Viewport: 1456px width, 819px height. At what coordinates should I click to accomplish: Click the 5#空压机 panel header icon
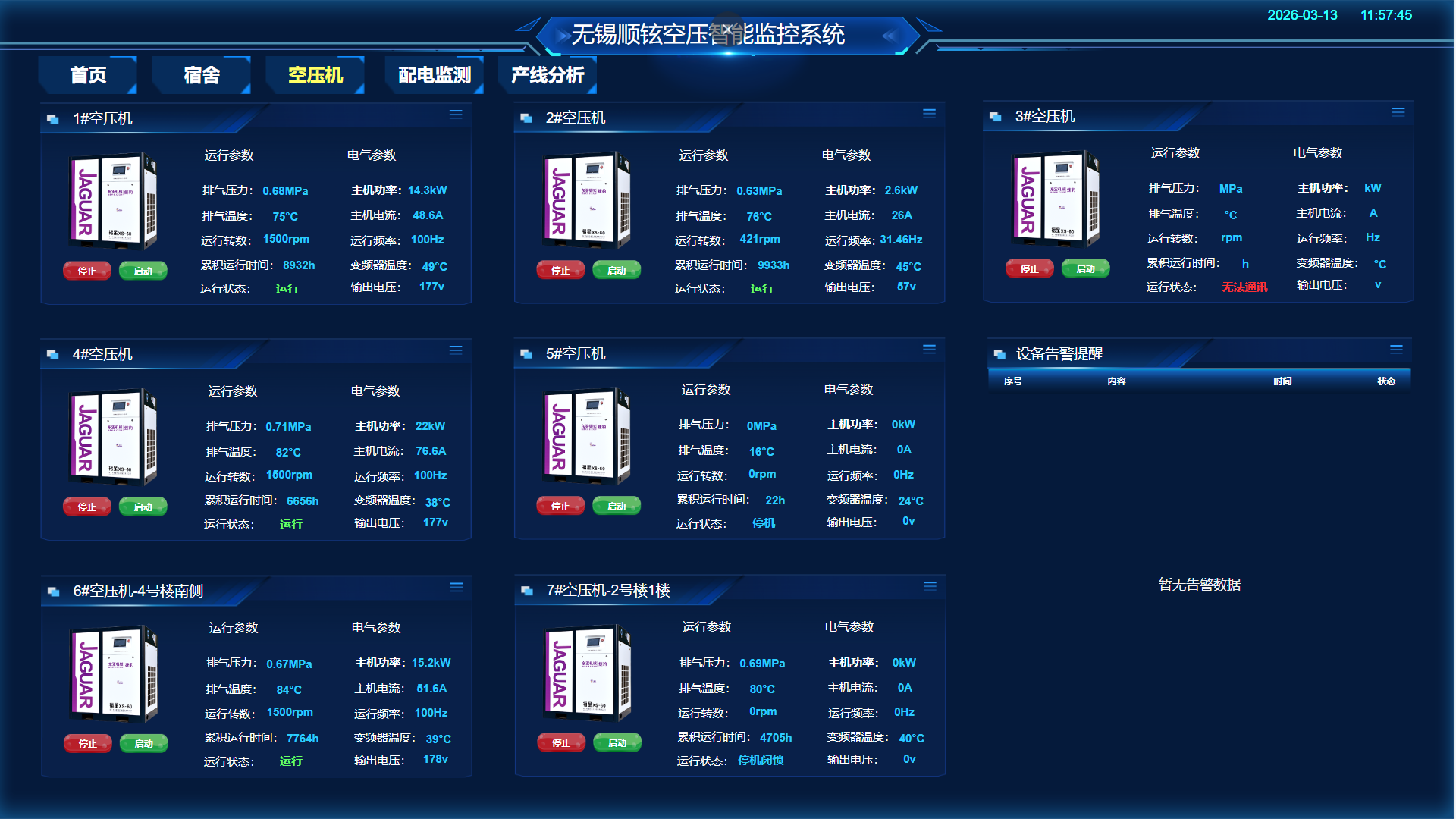(526, 354)
